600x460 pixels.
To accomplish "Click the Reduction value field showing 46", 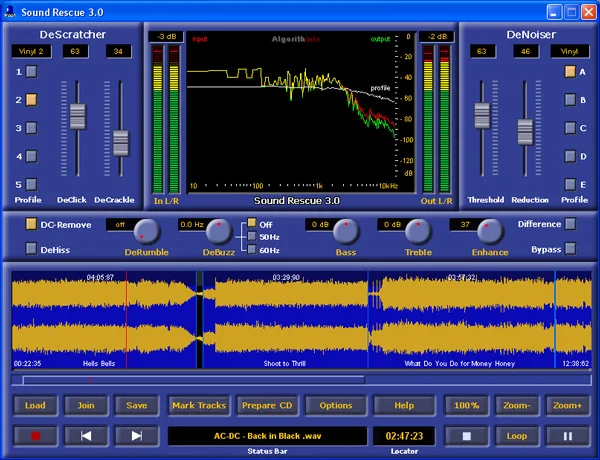I will click(x=525, y=51).
